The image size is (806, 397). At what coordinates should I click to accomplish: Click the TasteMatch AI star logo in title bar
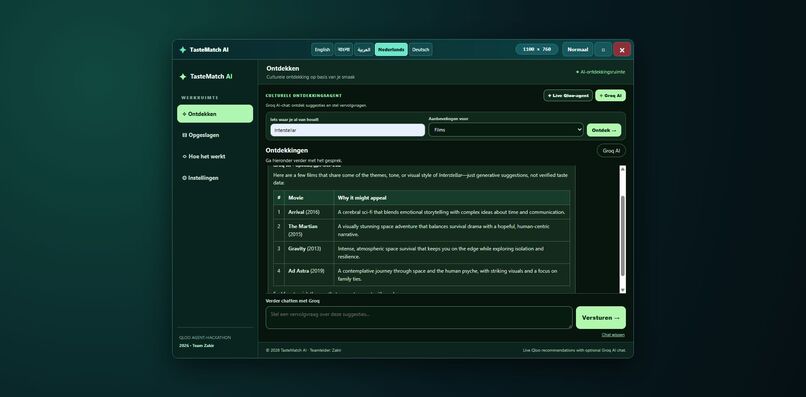click(x=182, y=50)
